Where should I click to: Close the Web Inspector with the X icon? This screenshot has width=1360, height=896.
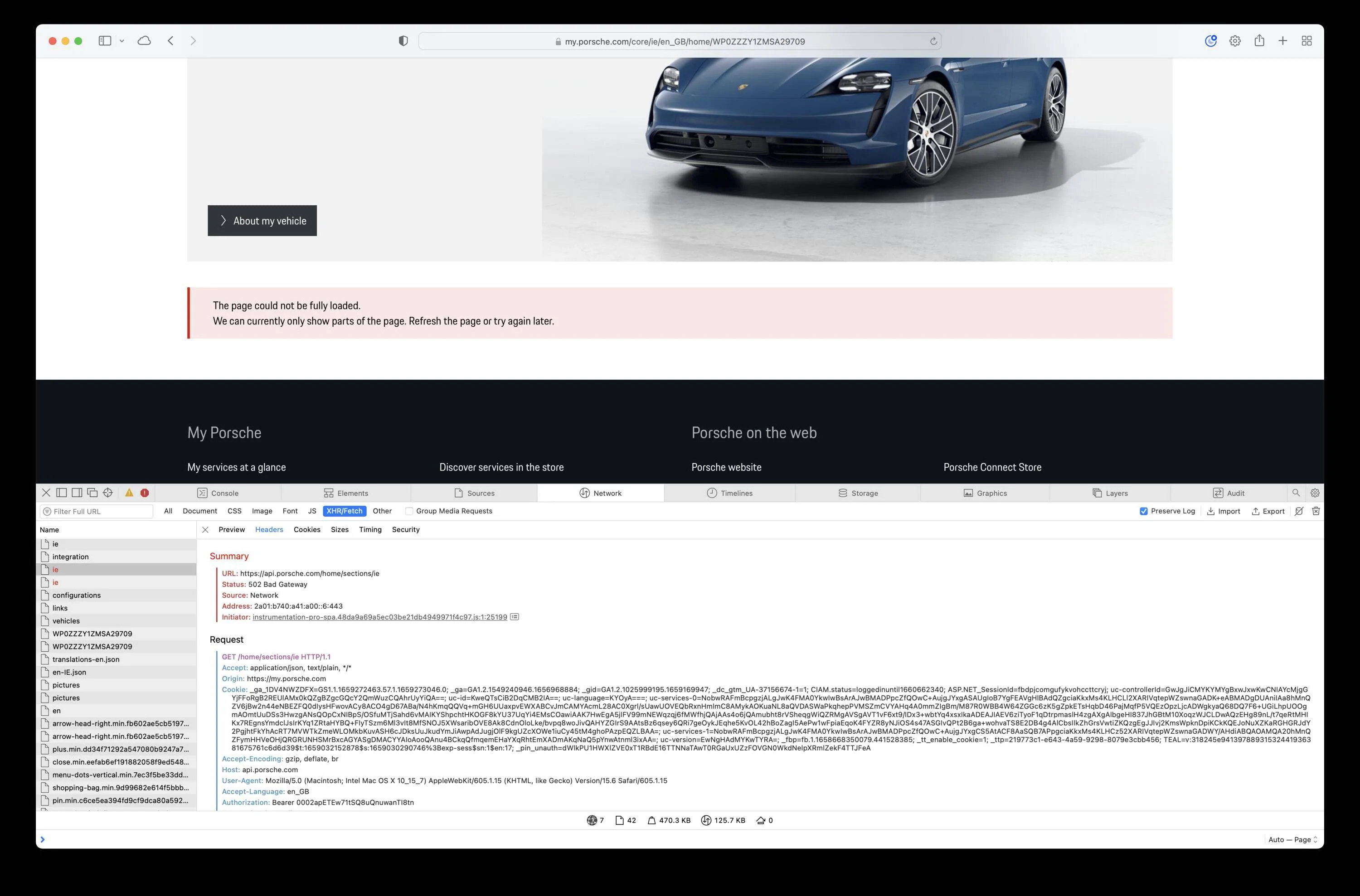pos(46,493)
